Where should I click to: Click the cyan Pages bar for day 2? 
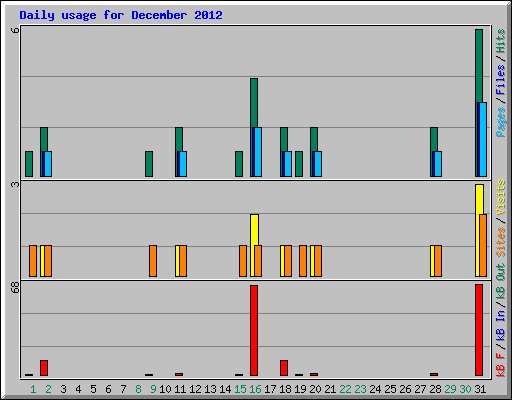(48, 164)
